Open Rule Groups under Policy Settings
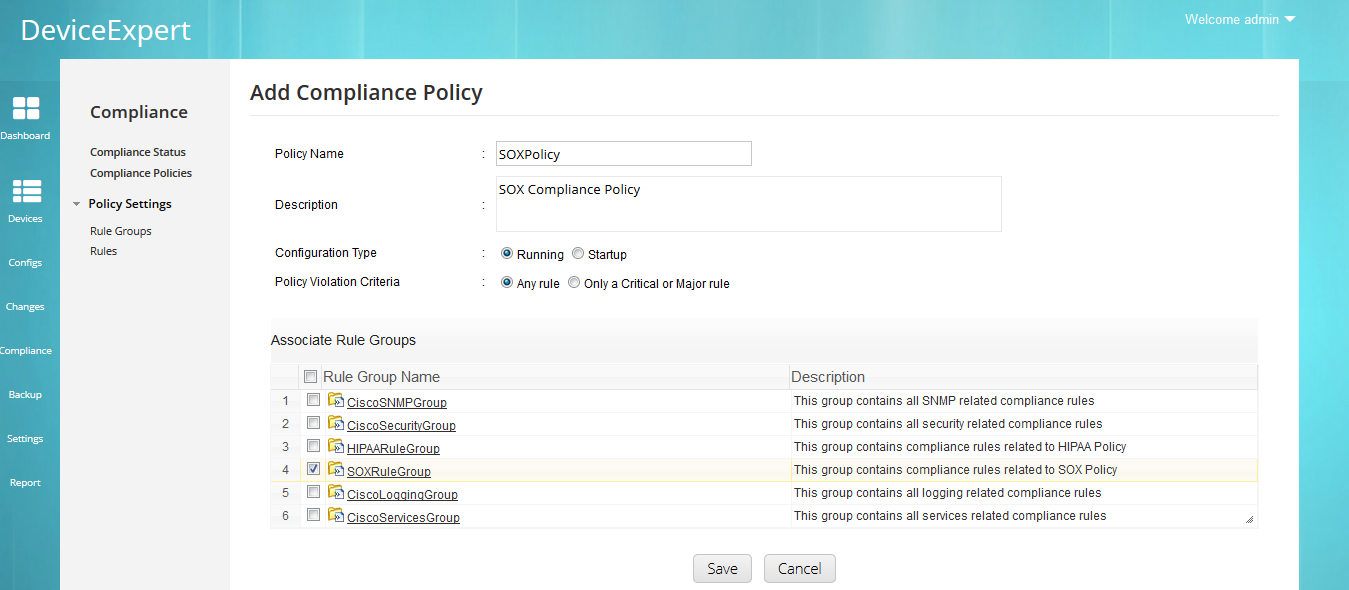The image size is (1349, 590). pos(121,231)
